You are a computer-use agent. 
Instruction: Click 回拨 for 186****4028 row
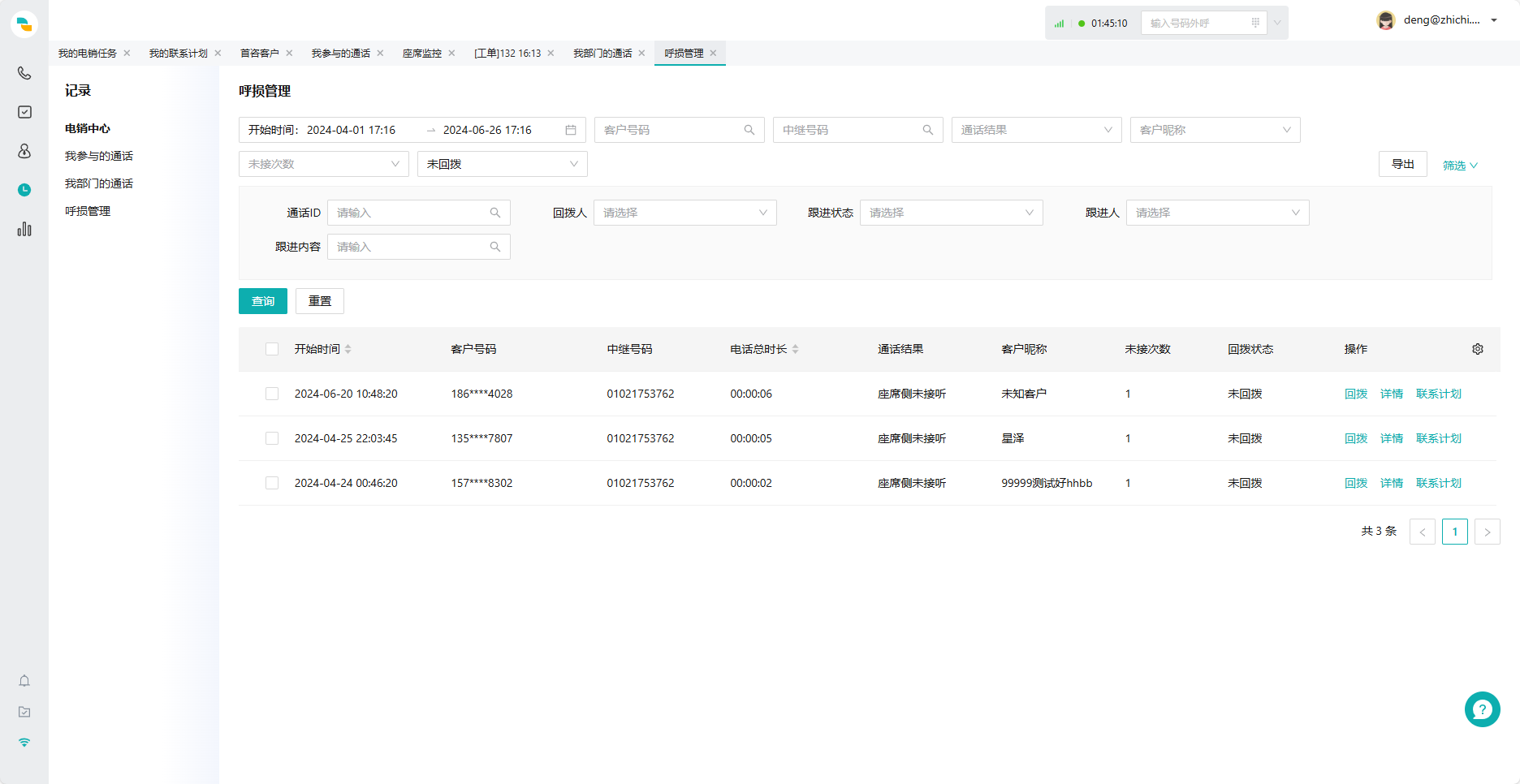[x=1356, y=394]
